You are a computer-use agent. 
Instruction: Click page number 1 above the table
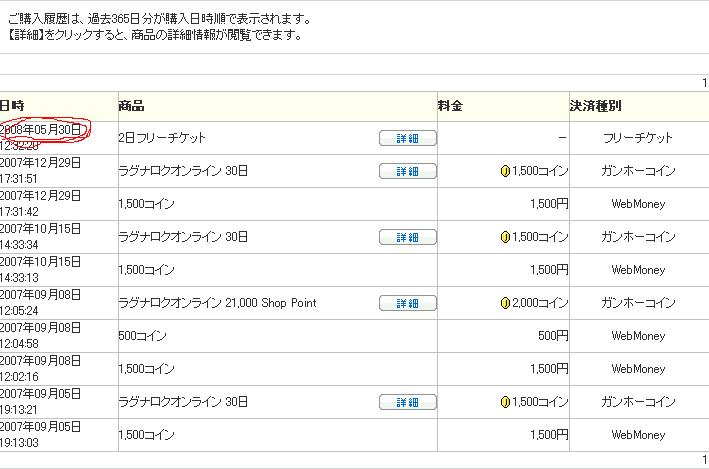(x=704, y=84)
